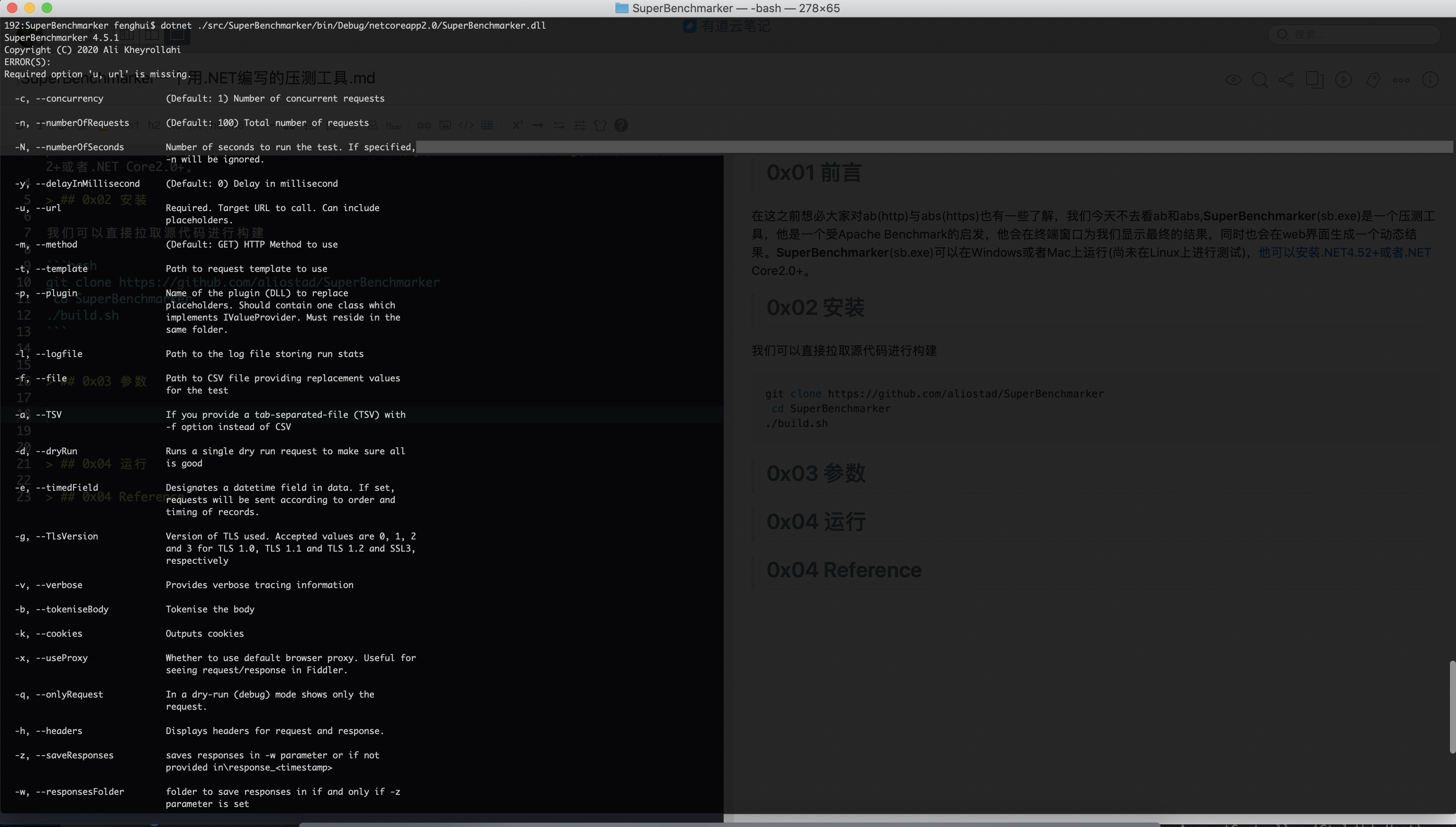Viewport: 1456px width, 827px height.
Task: Click the tag icon on the note
Action: click(1373, 79)
